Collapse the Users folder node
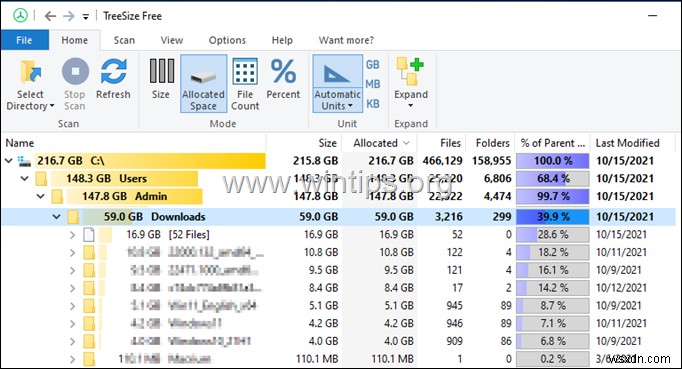The height and width of the screenshot is (369, 682). [24, 178]
